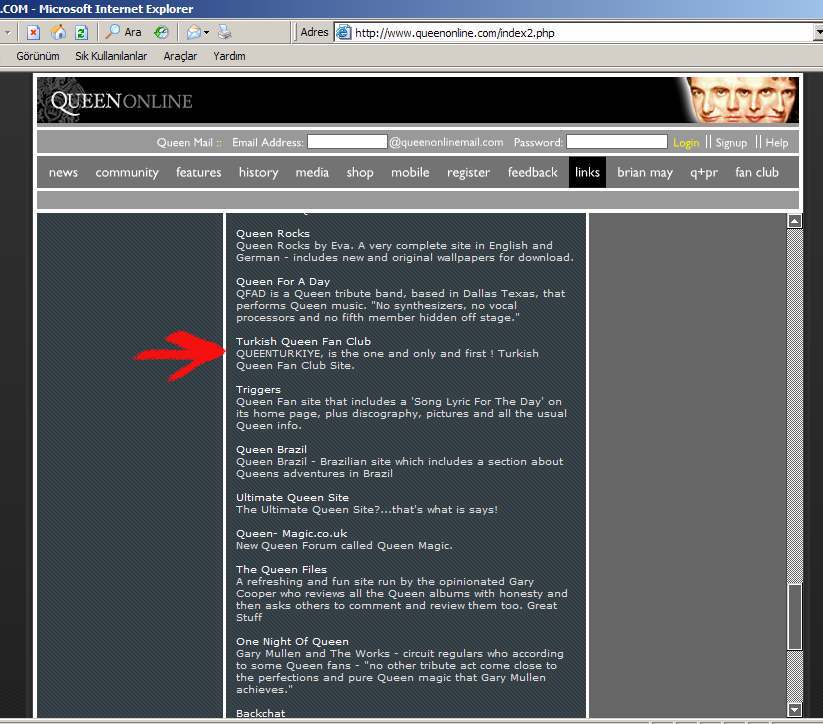Open the One Night Of Queen link
This screenshot has height=724, width=823.
click(292, 642)
